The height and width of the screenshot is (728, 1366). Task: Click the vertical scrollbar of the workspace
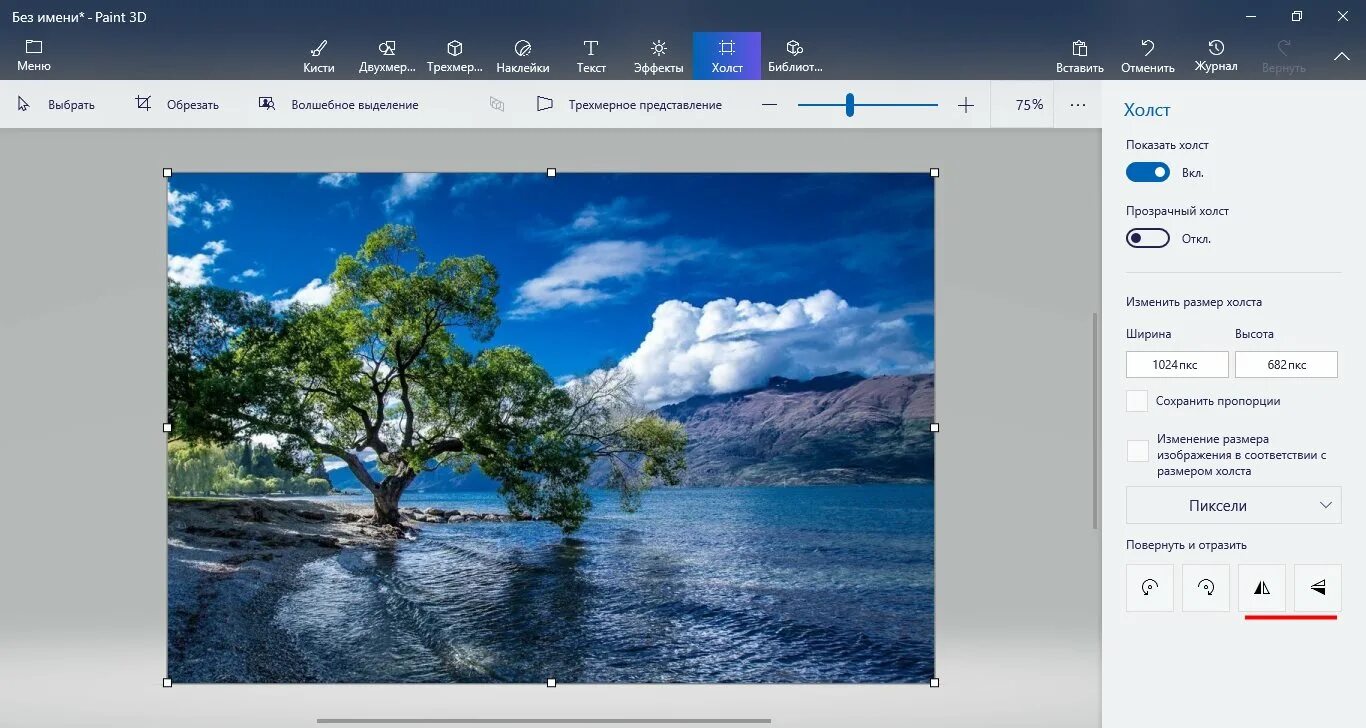(x=1096, y=420)
